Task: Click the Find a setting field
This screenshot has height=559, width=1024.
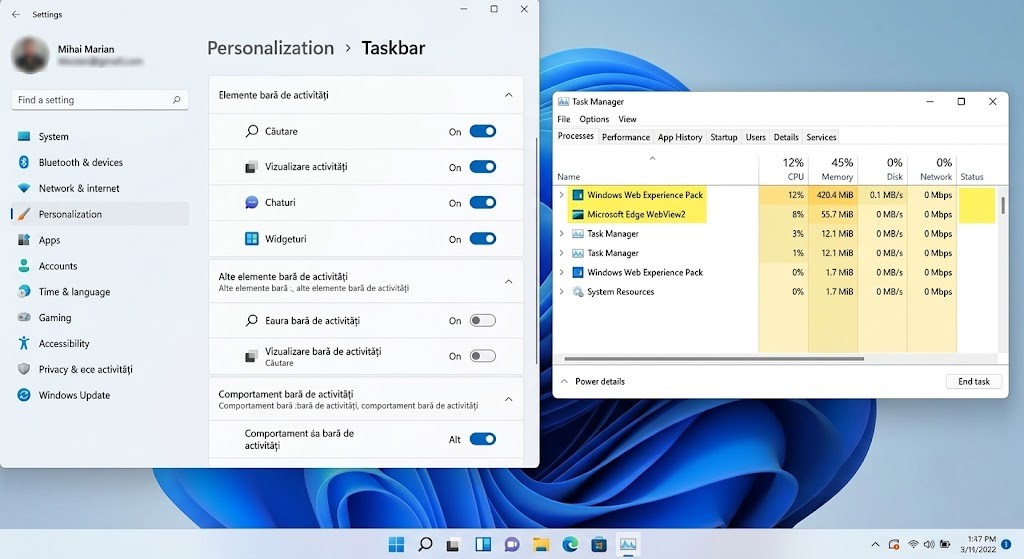Action: click(x=100, y=100)
